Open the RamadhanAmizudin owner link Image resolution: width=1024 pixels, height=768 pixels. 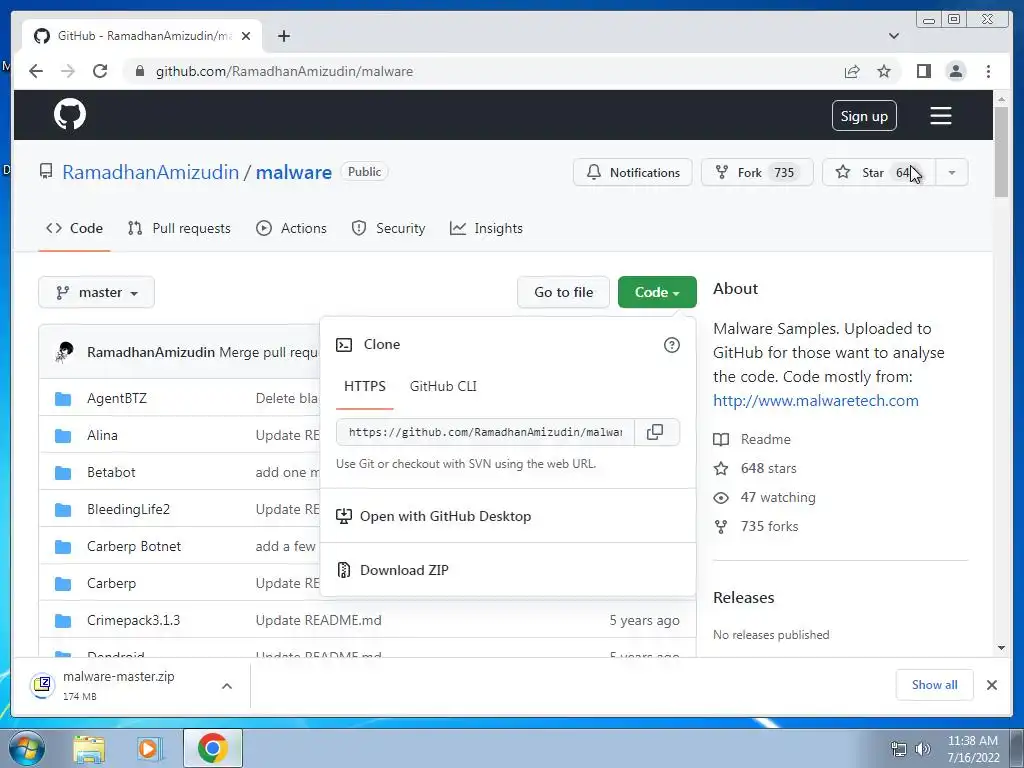pos(151,172)
